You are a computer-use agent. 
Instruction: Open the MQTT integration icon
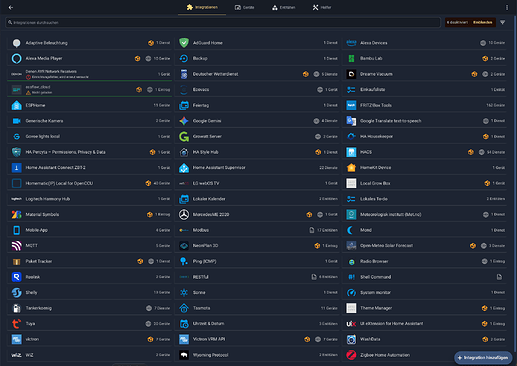point(16,246)
